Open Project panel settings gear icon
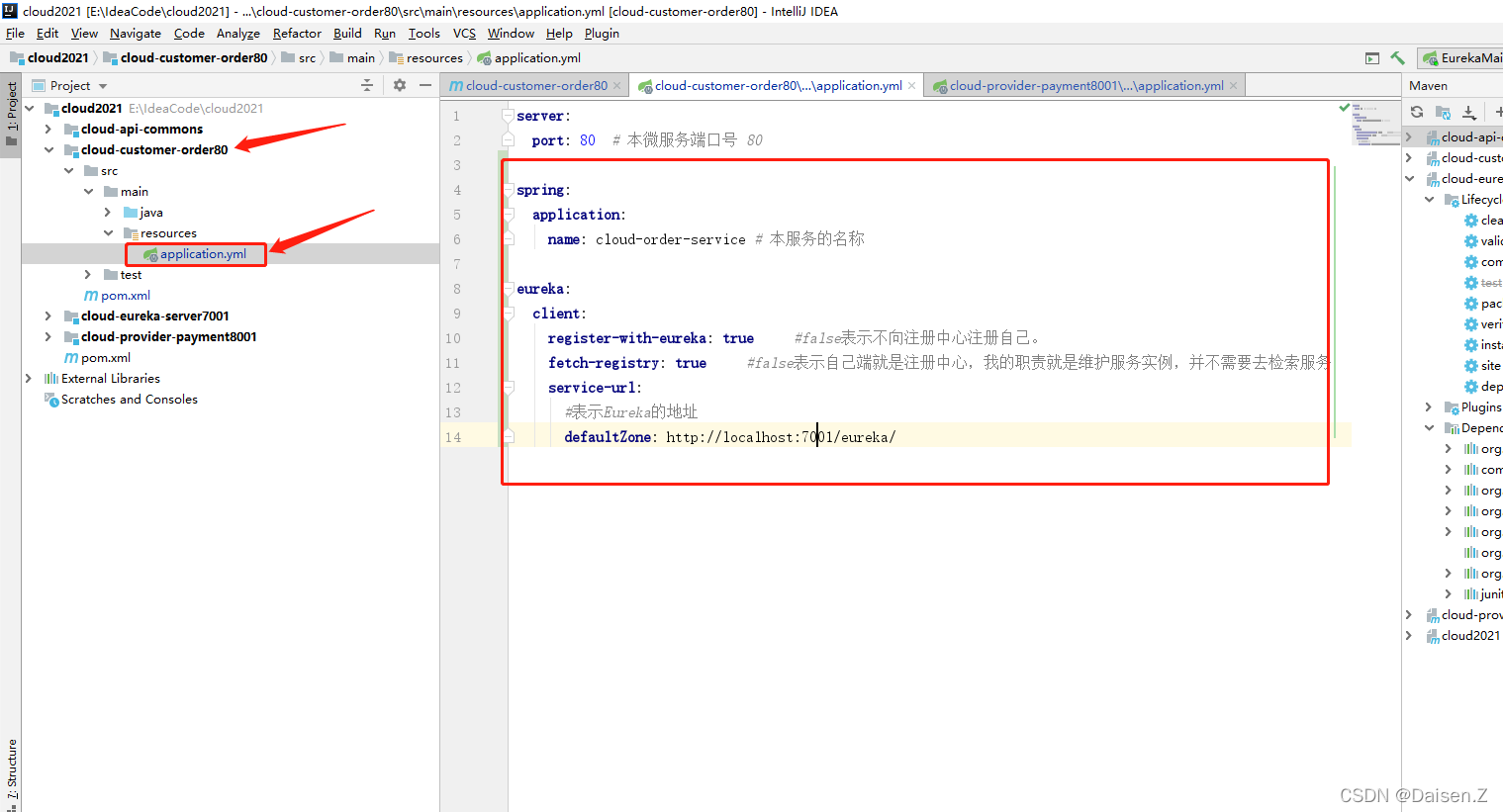 pyautogui.click(x=400, y=85)
